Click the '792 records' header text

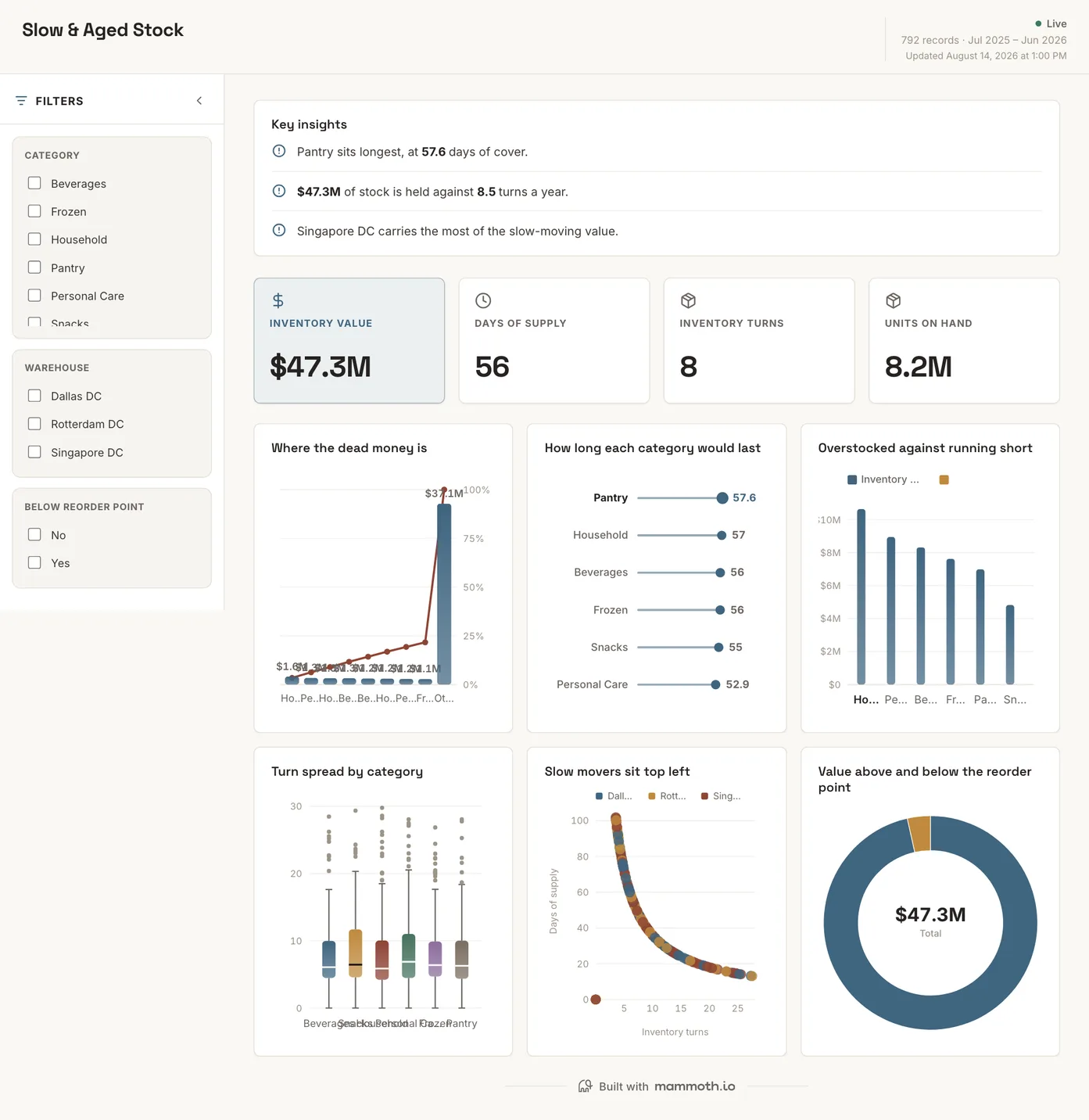tap(930, 40)
